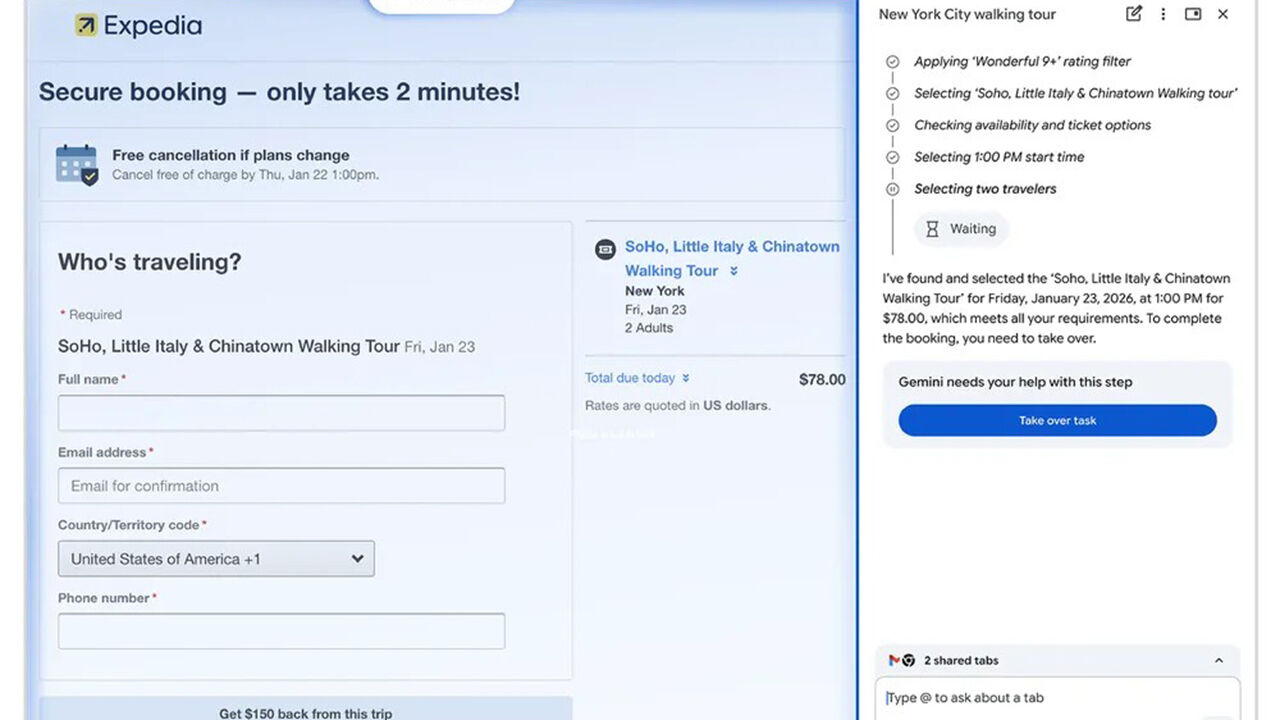The image size is (1280, 720).
Task: Close the Gemini side panel
Action: click(1223, 14)
